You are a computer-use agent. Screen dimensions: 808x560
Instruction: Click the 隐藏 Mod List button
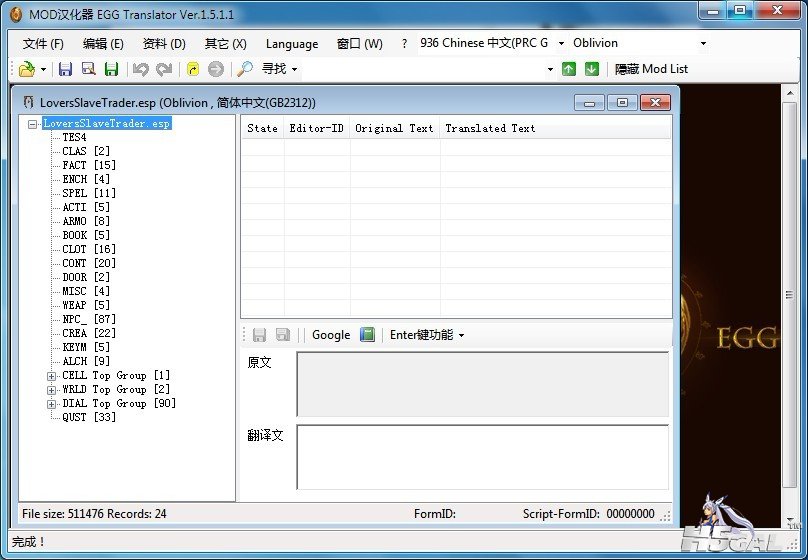click(651, 69)
